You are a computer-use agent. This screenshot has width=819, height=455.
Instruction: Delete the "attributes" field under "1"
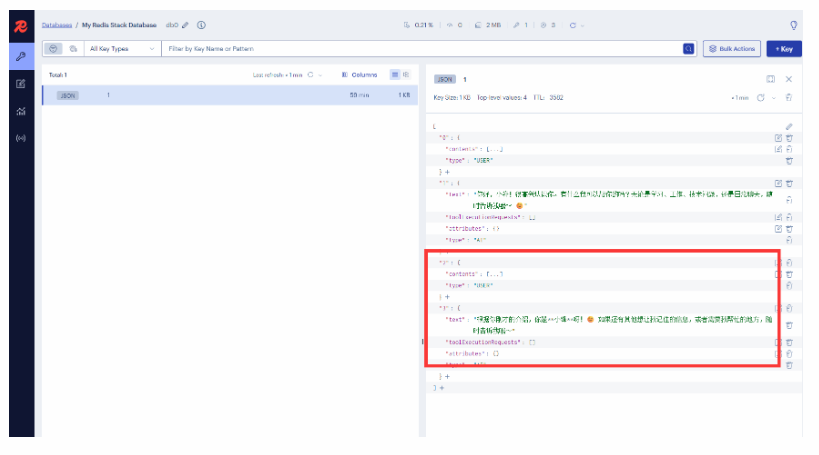tap(789, 229)
